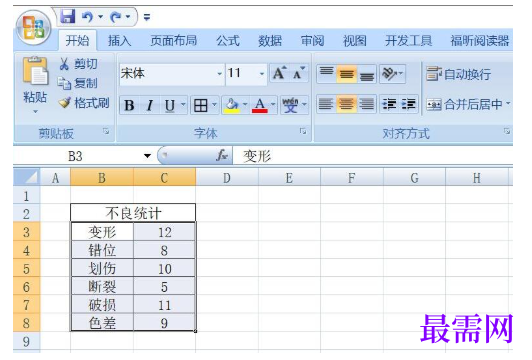The width and height of the screenshot is (532, 360).
Task: Toggle center horizontal alignment
Action: coord(346,104)
